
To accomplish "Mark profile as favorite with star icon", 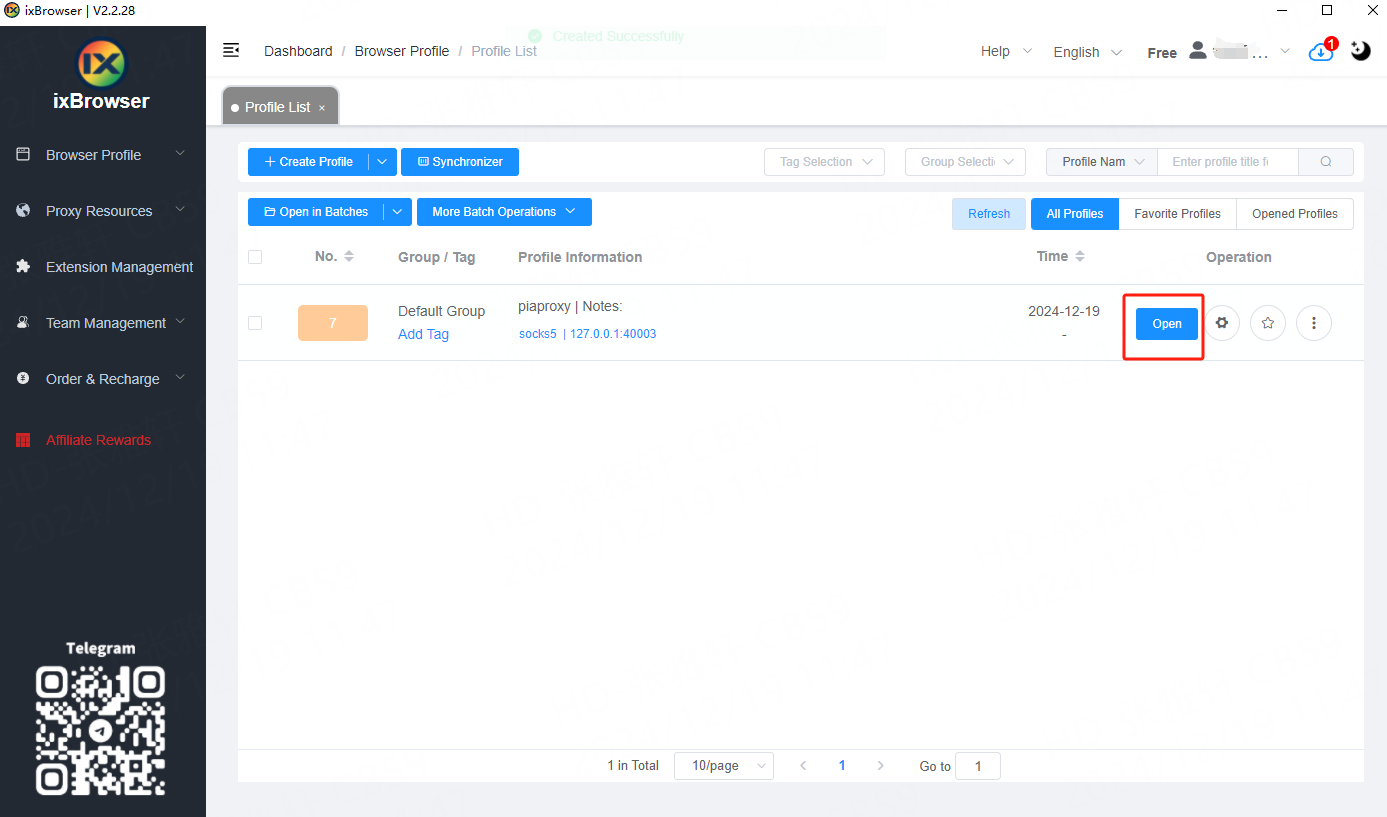I will pos(1267,323).
